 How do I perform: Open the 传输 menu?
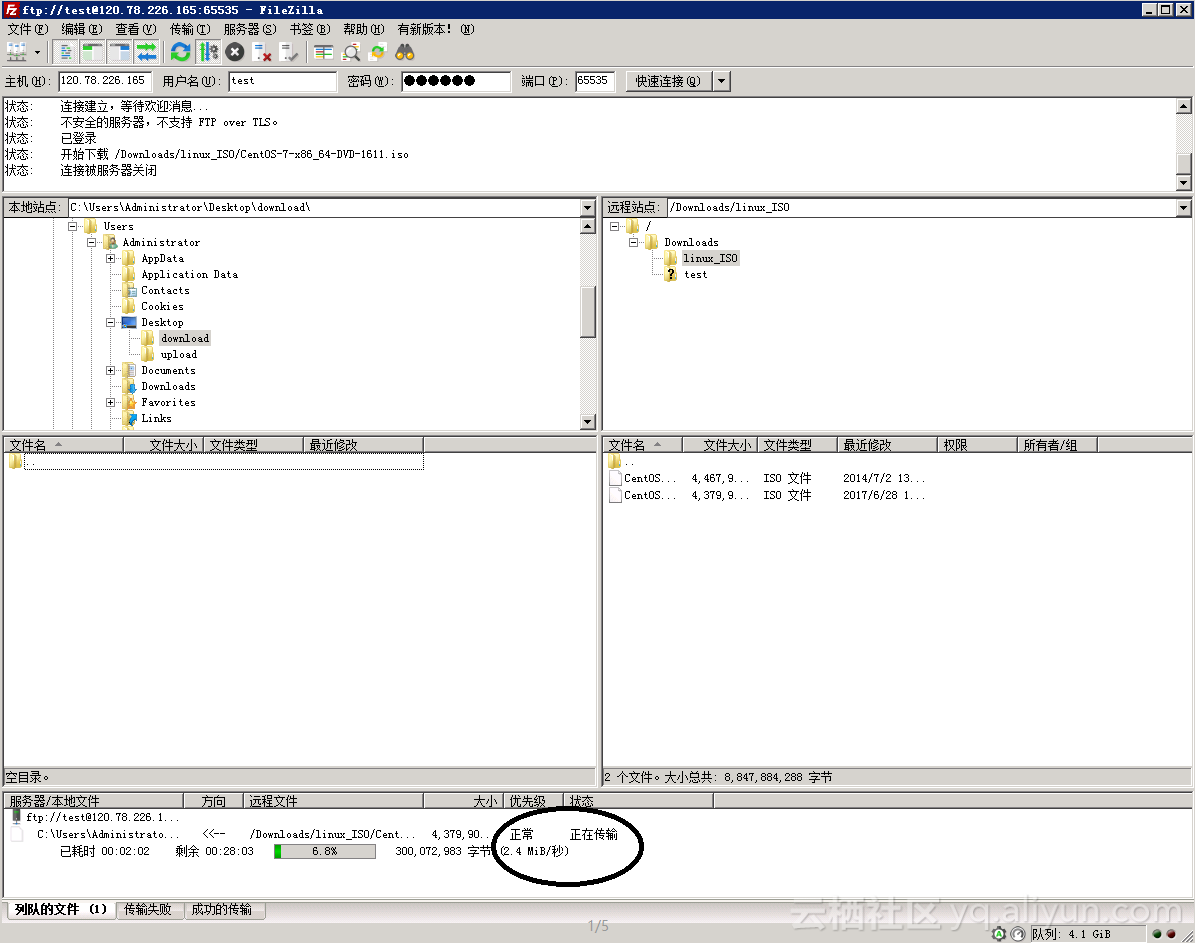tap(190, 29)
